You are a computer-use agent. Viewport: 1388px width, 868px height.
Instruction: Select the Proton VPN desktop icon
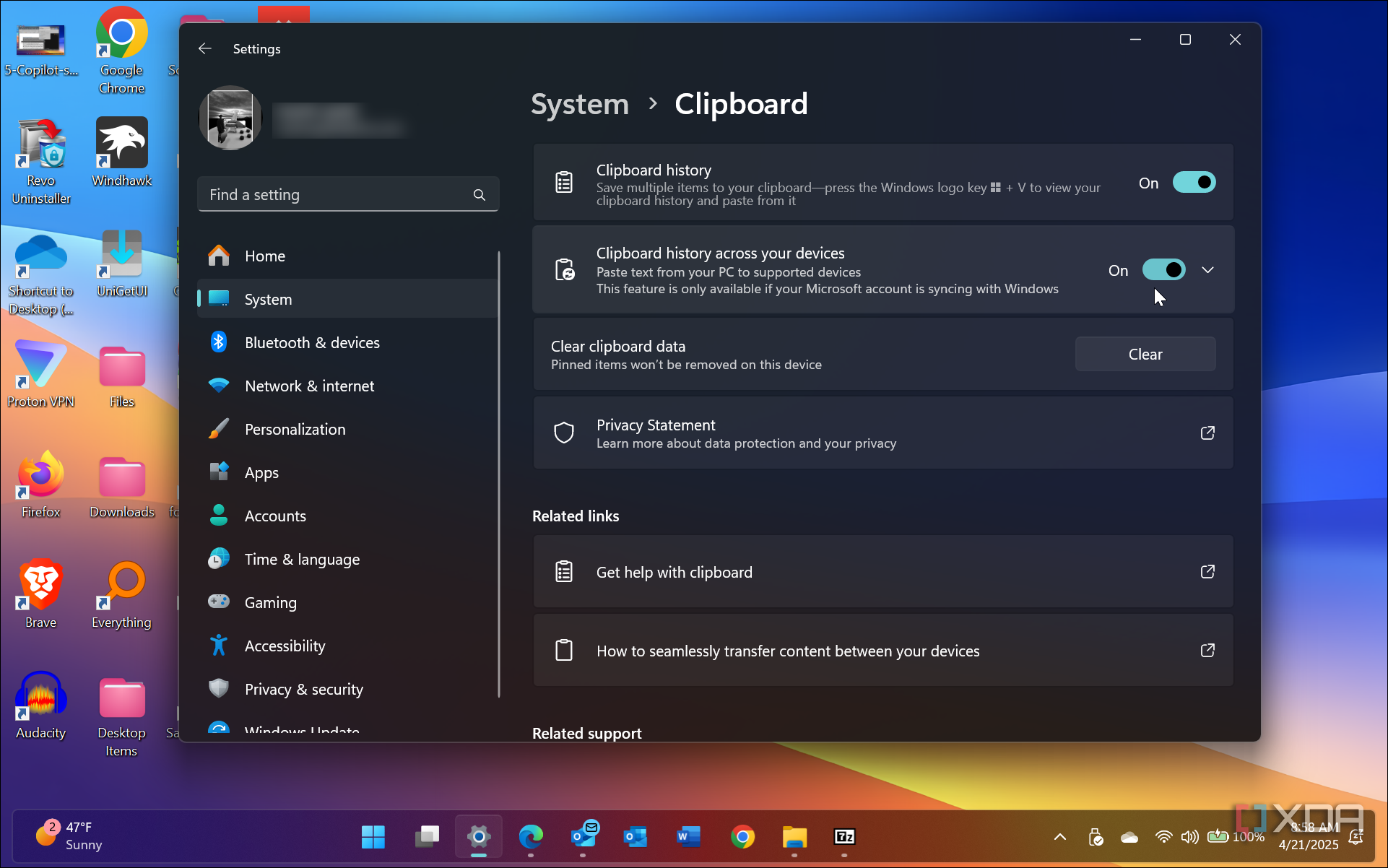[x=40, y=373]
